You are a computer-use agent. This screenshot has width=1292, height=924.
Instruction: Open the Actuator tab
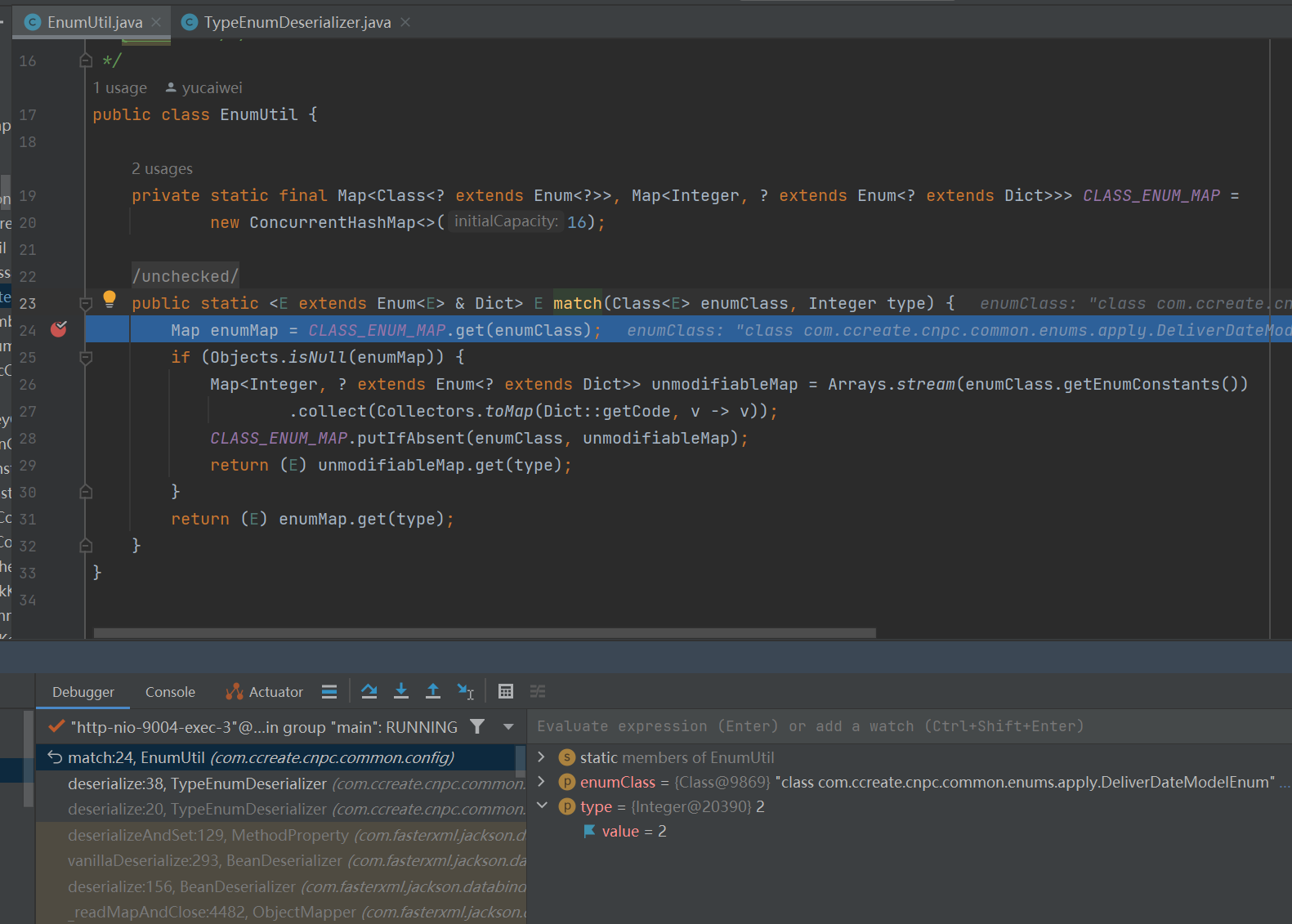point(264,692)
